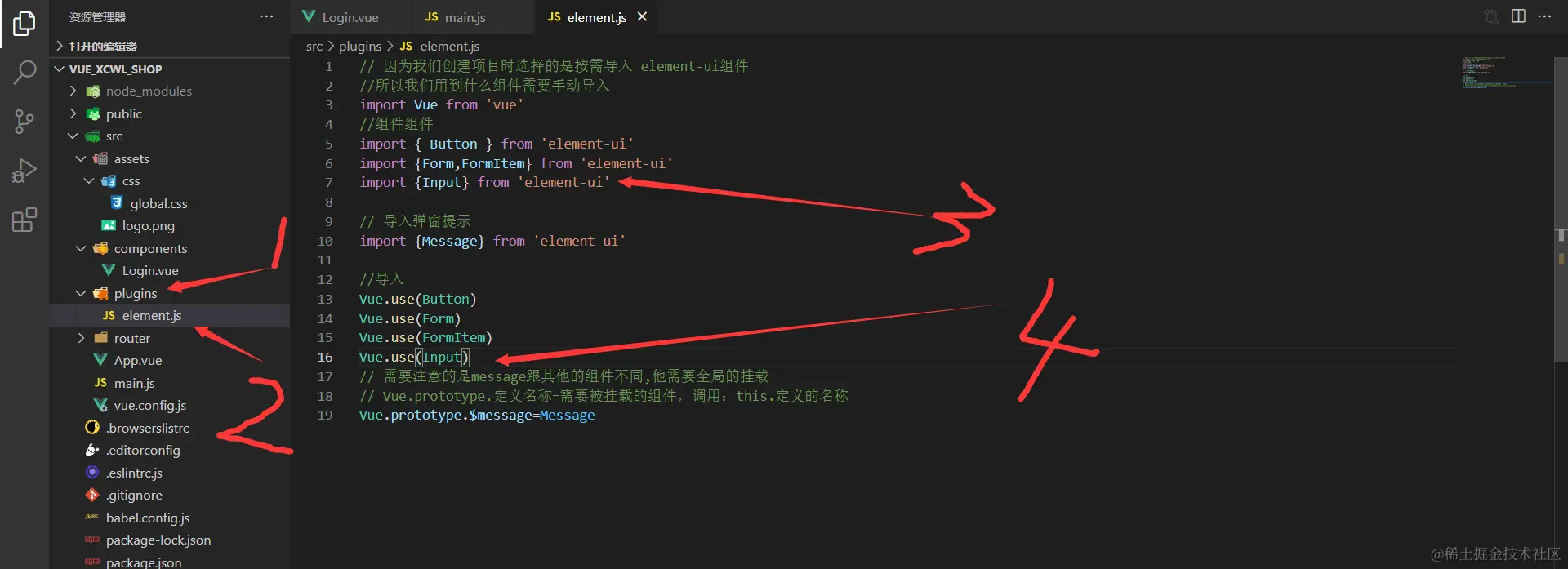Screen dimensions: 1568x569
Task: Click 'Vue.use(Button)' on line 13
Action: pos(417,300)
